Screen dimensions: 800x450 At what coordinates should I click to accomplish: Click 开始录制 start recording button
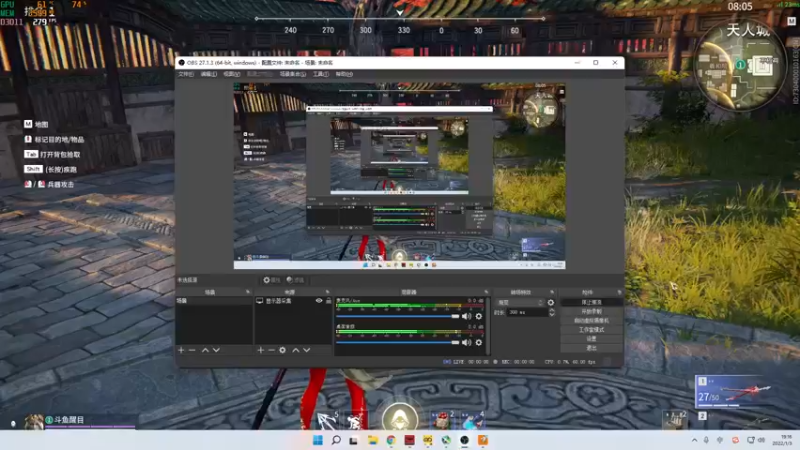coord(591,311)
